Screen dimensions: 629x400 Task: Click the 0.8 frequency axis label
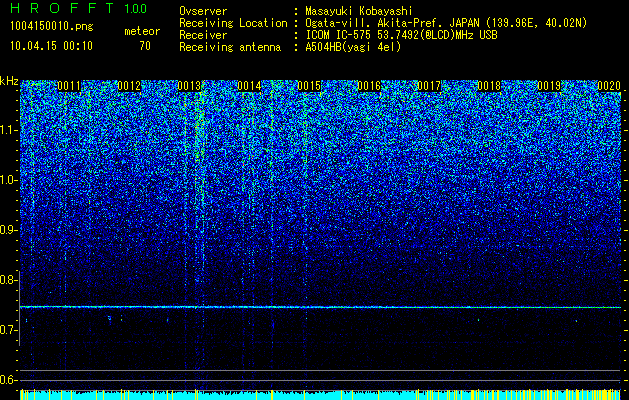tap(8, 280)
